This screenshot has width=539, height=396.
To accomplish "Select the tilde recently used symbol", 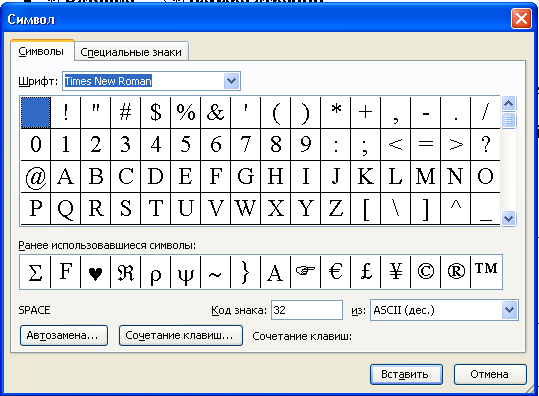I will (x=216, y=272).
